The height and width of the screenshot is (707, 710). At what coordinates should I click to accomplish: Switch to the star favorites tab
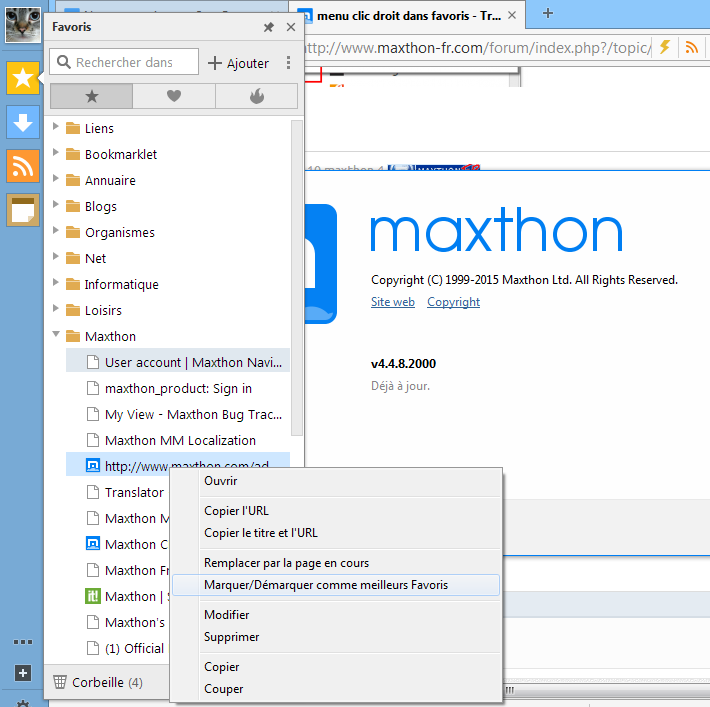pyautogui.click(x=91, y=96)
